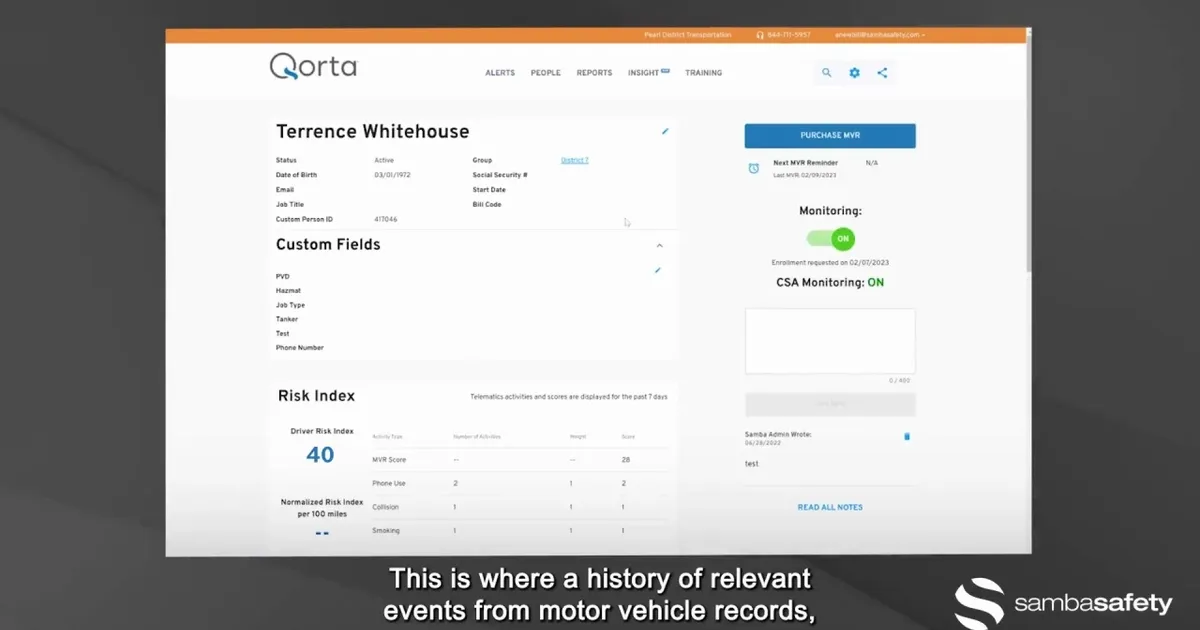1200x630 pixels.
Task: Click the PURCHASE MVR button
Action: (x=830, y=136)
